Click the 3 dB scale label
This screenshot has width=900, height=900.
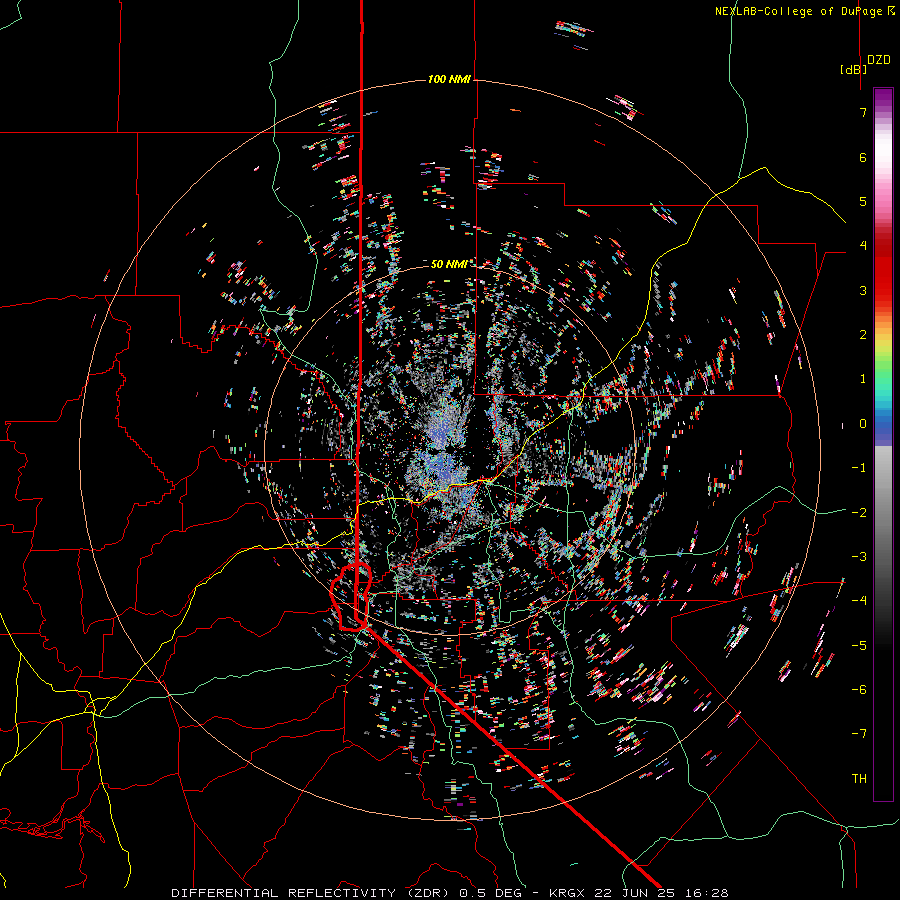point(863,290)
